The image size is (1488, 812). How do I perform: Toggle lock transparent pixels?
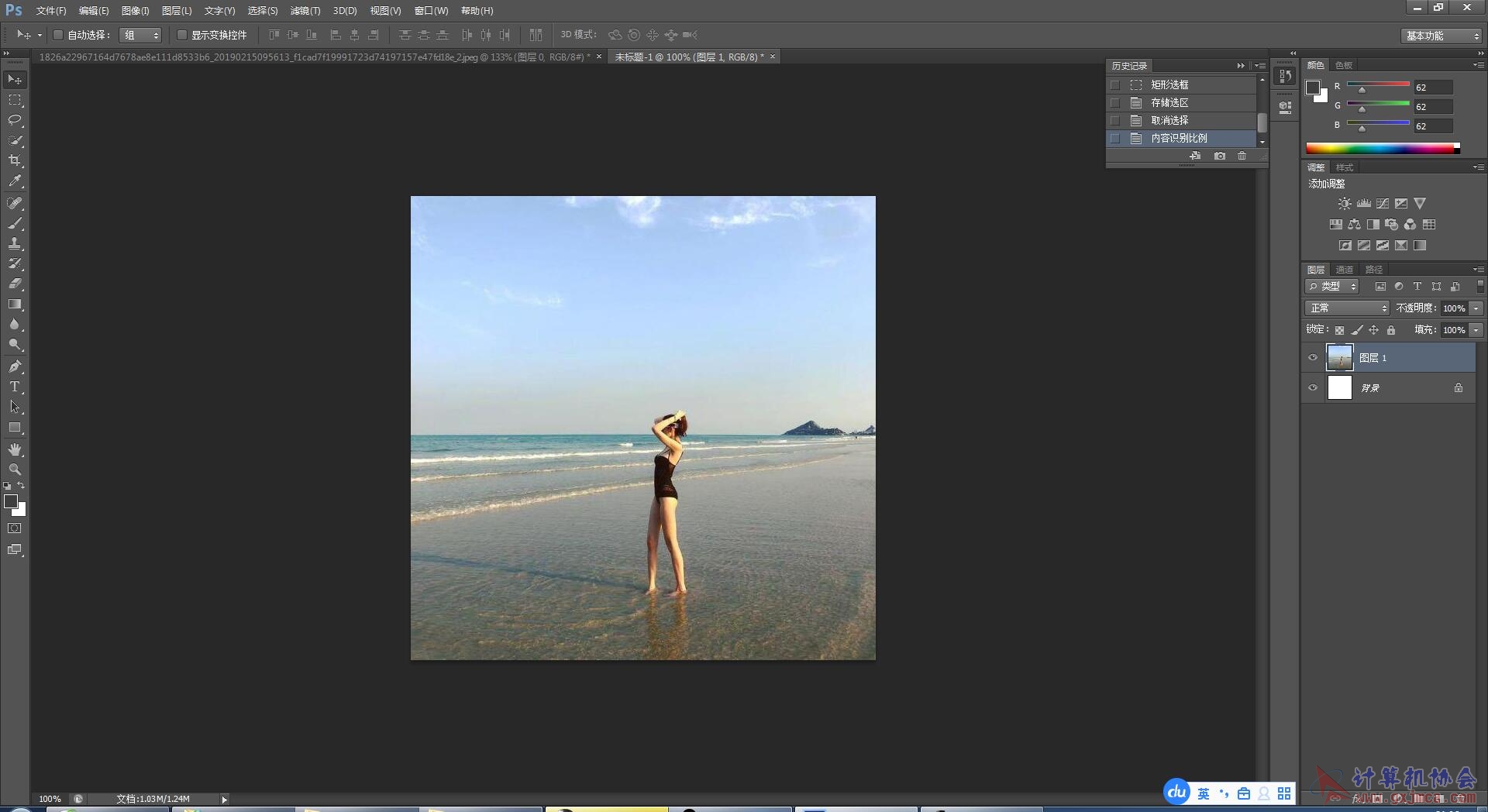1339,330
